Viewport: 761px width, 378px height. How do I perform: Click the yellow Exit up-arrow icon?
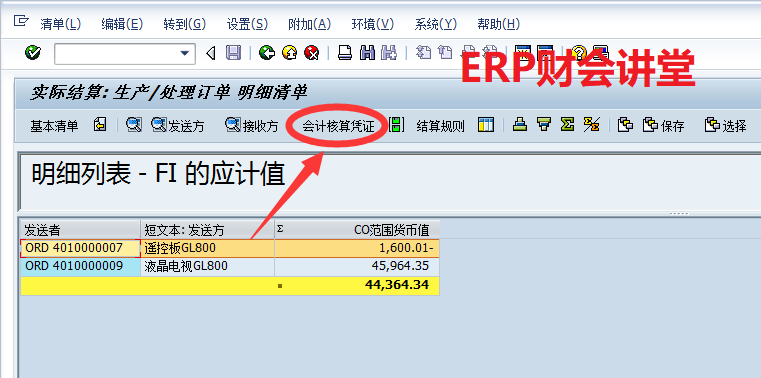tap(289, 52)
